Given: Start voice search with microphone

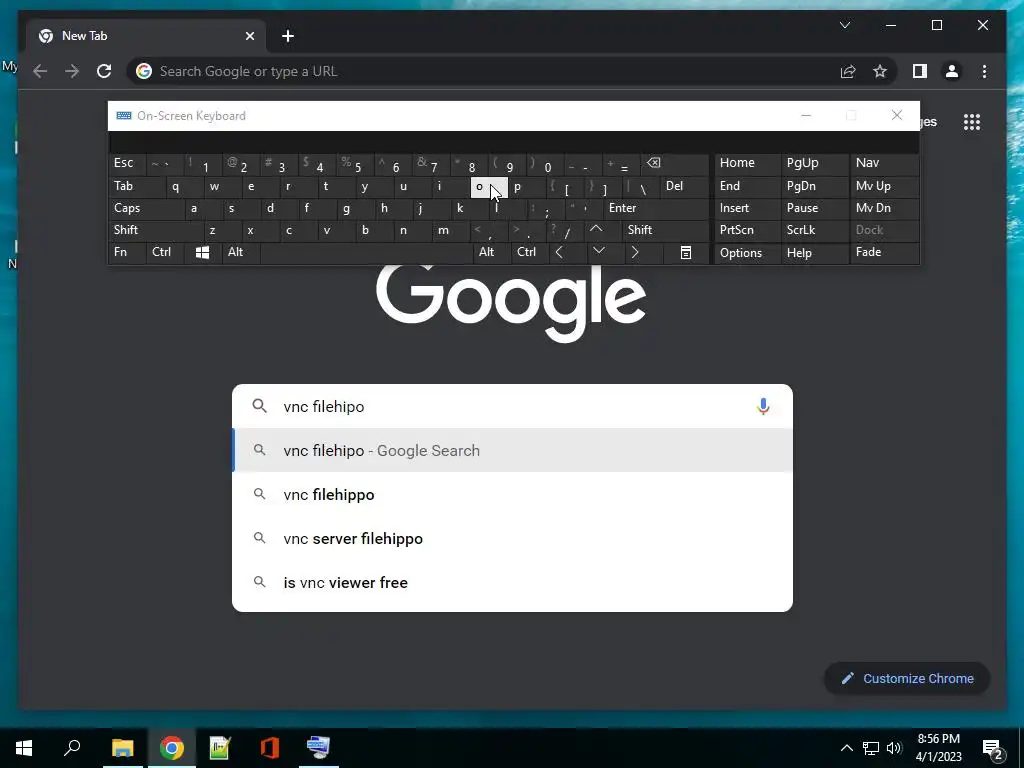Looking at the screenshot, I should [x=763, y=406].
